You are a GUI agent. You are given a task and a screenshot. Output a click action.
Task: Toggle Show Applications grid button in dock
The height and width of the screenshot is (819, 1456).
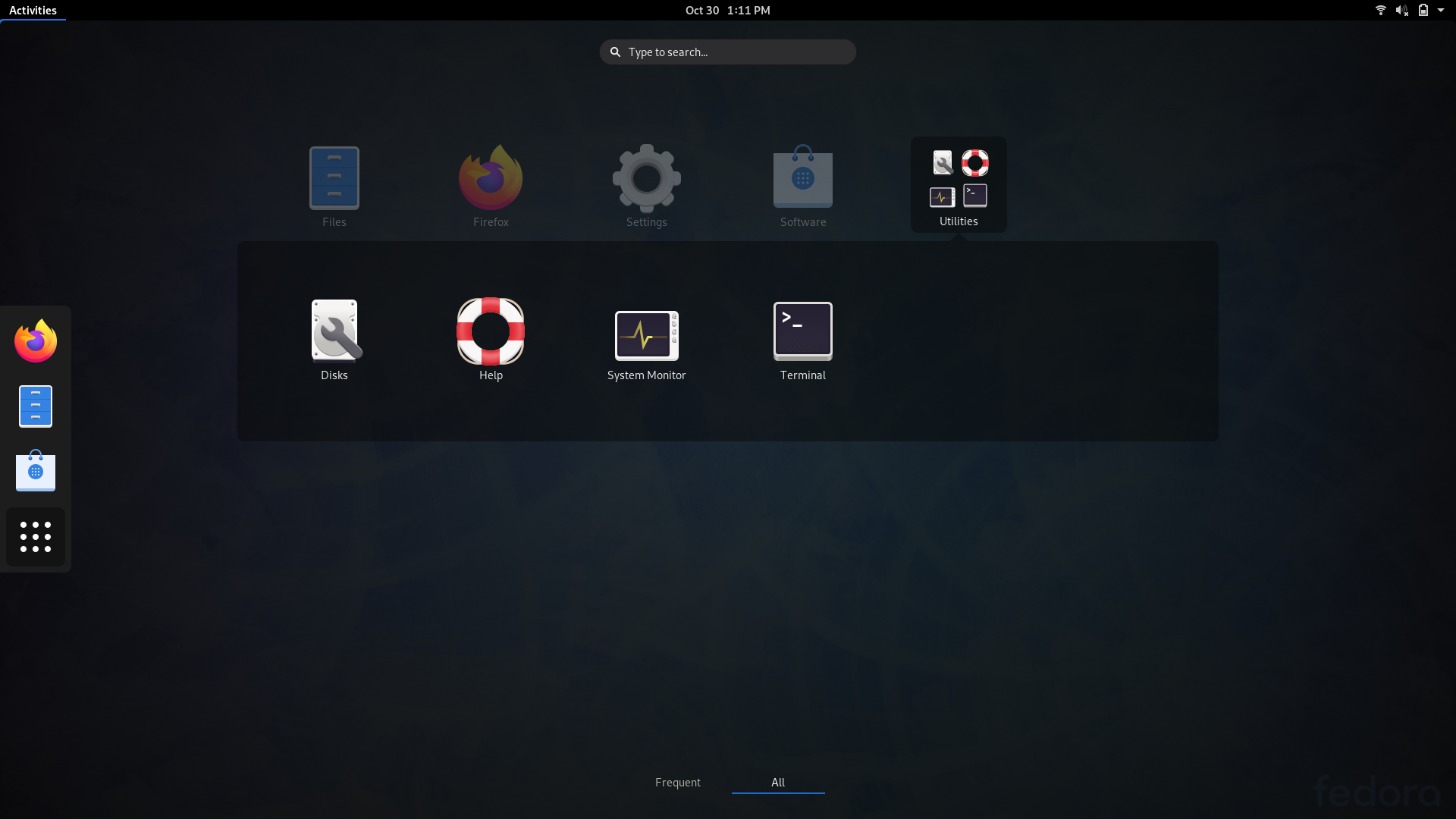36,537
